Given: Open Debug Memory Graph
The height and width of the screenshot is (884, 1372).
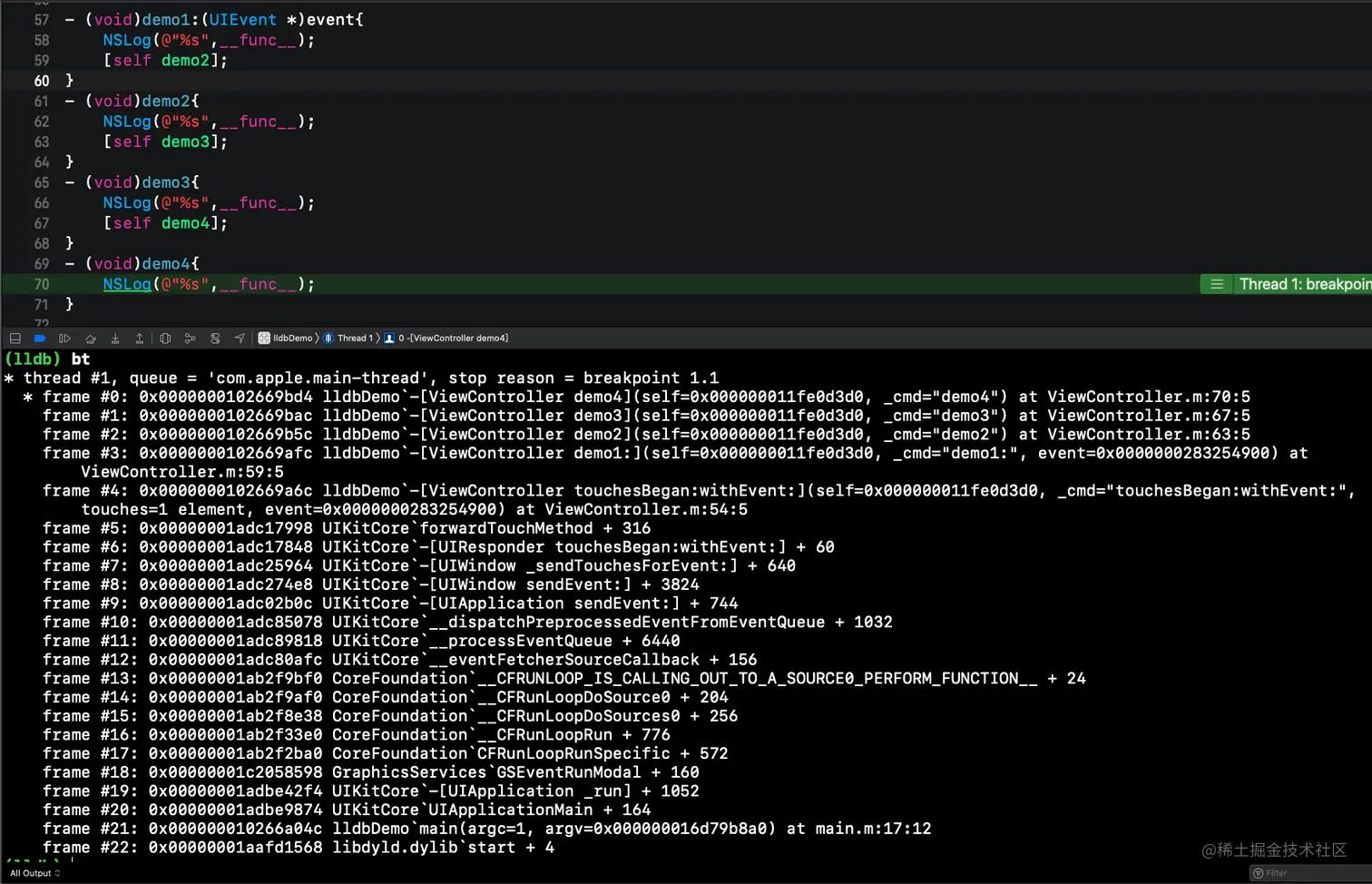Looking at the screenshot, I should (x=190, y=339).
